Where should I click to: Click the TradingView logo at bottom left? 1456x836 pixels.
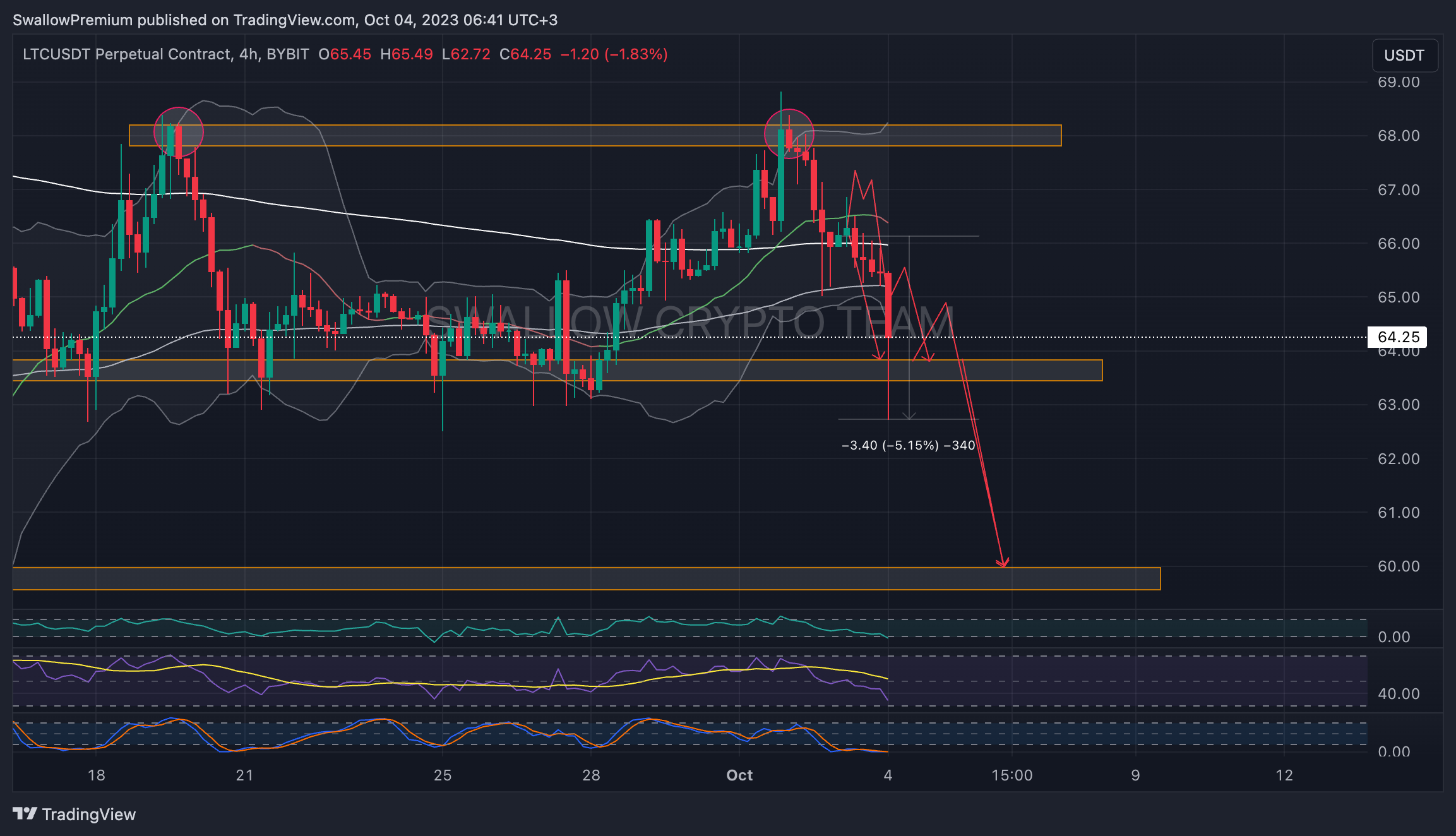click(x=75, y=815)
